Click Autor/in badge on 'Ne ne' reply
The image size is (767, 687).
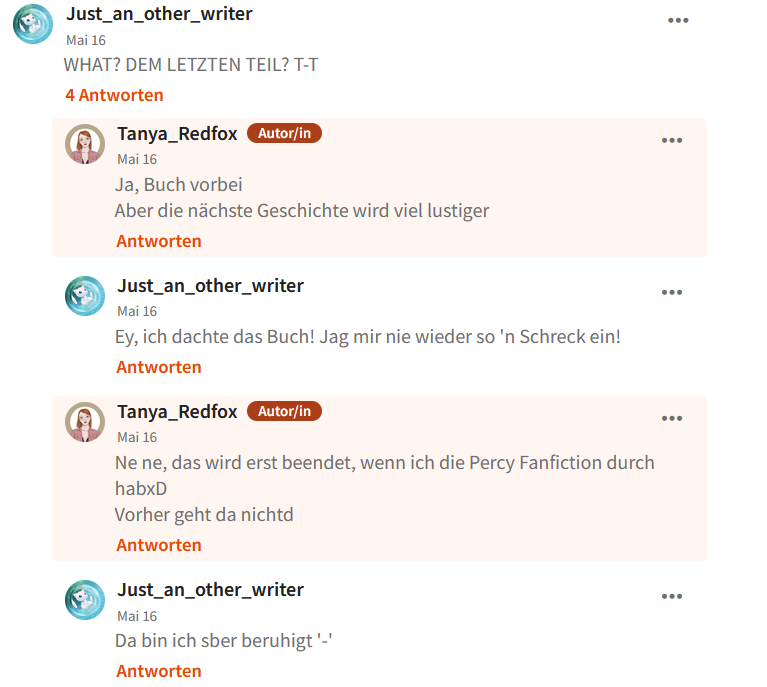[x=284, y=411]
